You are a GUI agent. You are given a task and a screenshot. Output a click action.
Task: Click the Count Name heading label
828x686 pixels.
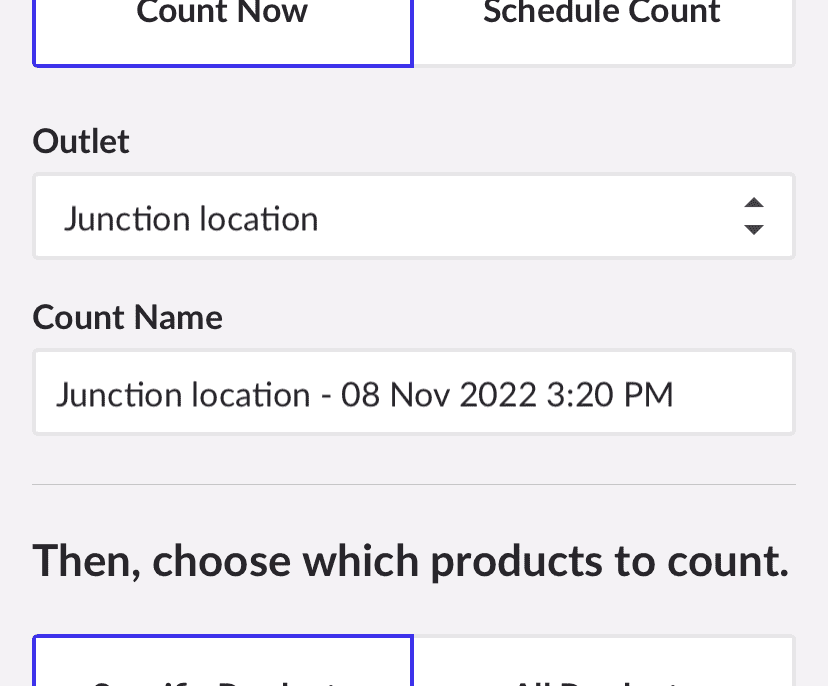(127, 317)
